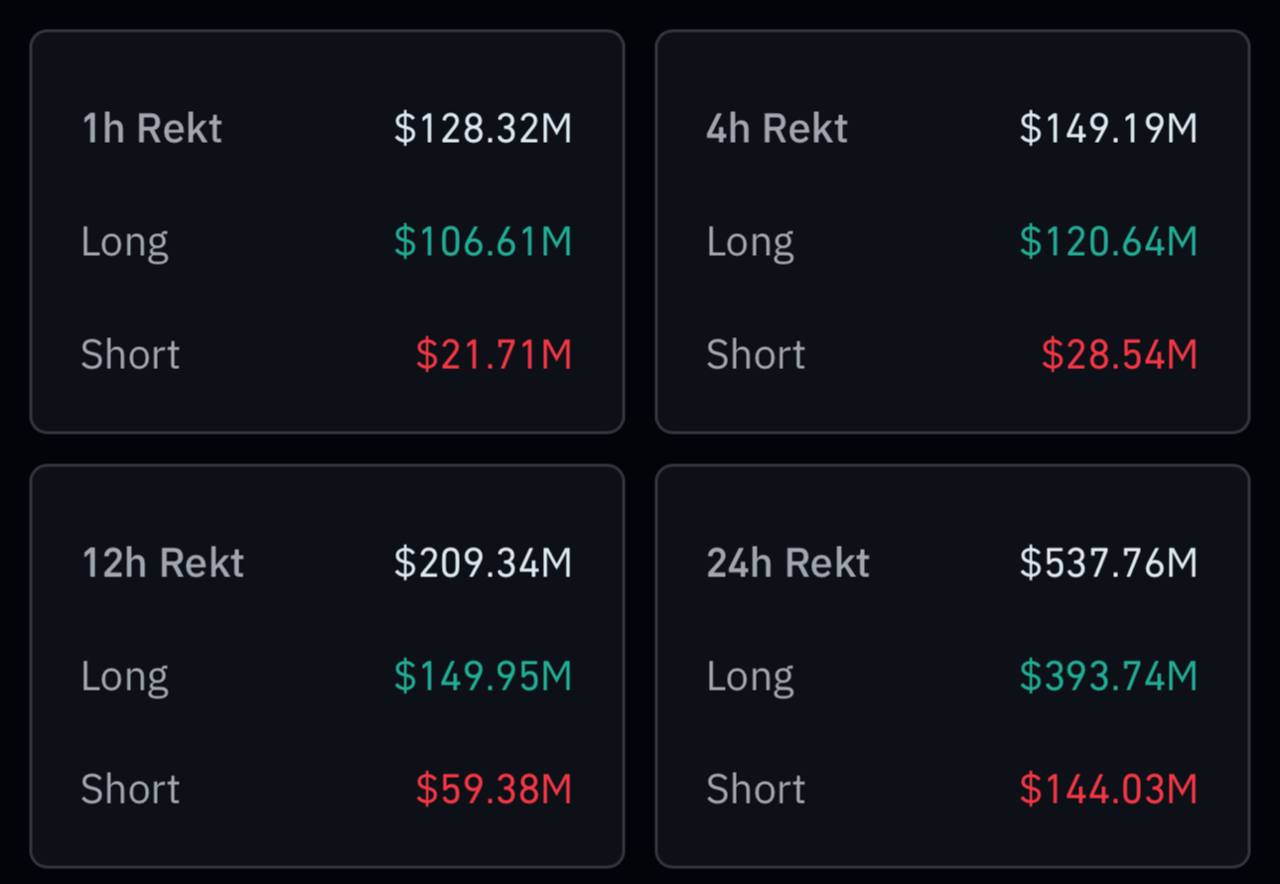Click the 12h Rekt card title
The image size is (1280, 884).
[x=163, y=563]
